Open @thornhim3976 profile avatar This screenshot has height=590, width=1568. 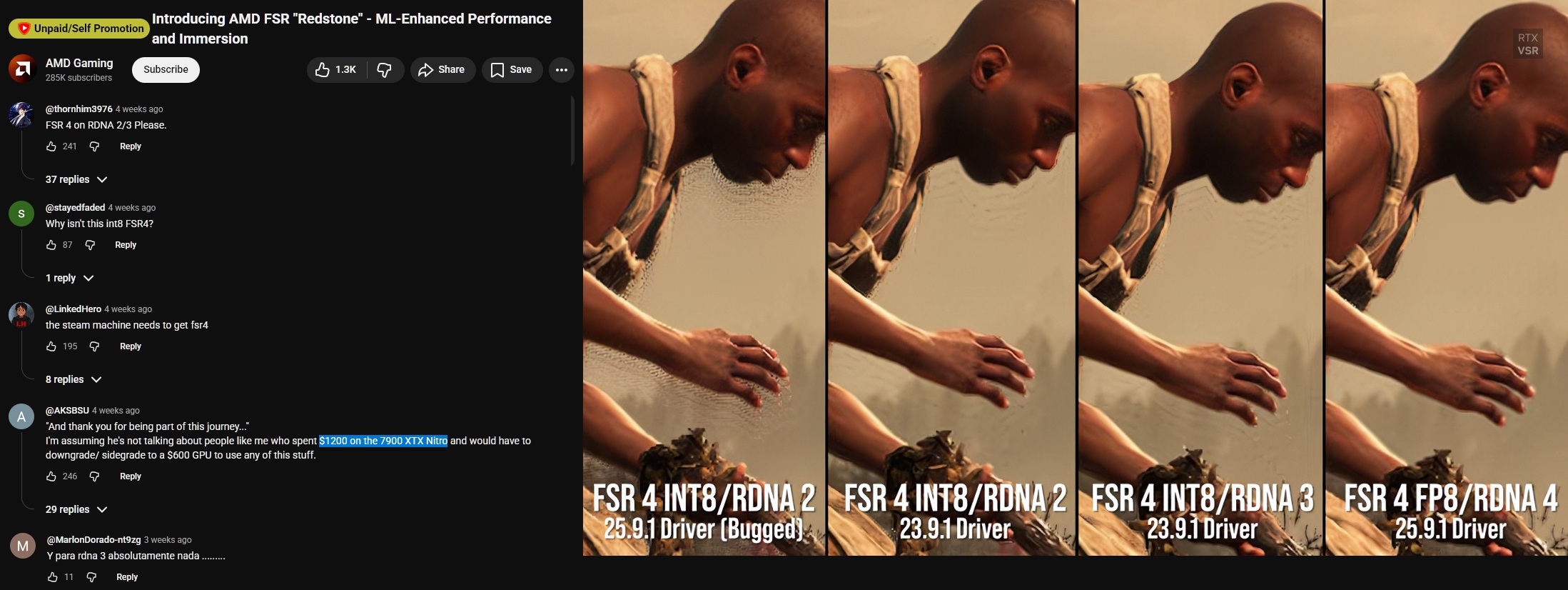click(21, 114)
